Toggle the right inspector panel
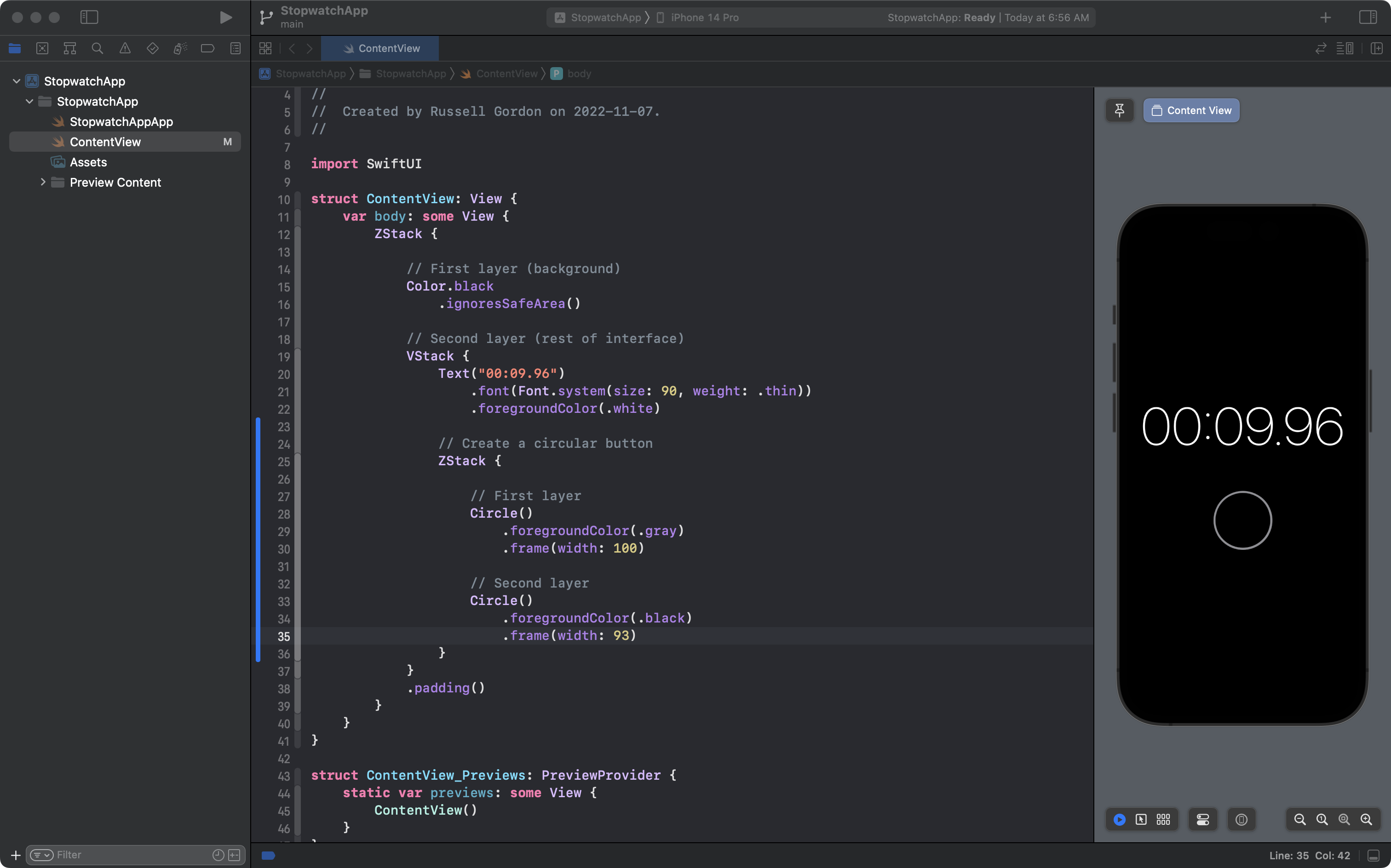1391x868 pixels. click(1368, 17)
